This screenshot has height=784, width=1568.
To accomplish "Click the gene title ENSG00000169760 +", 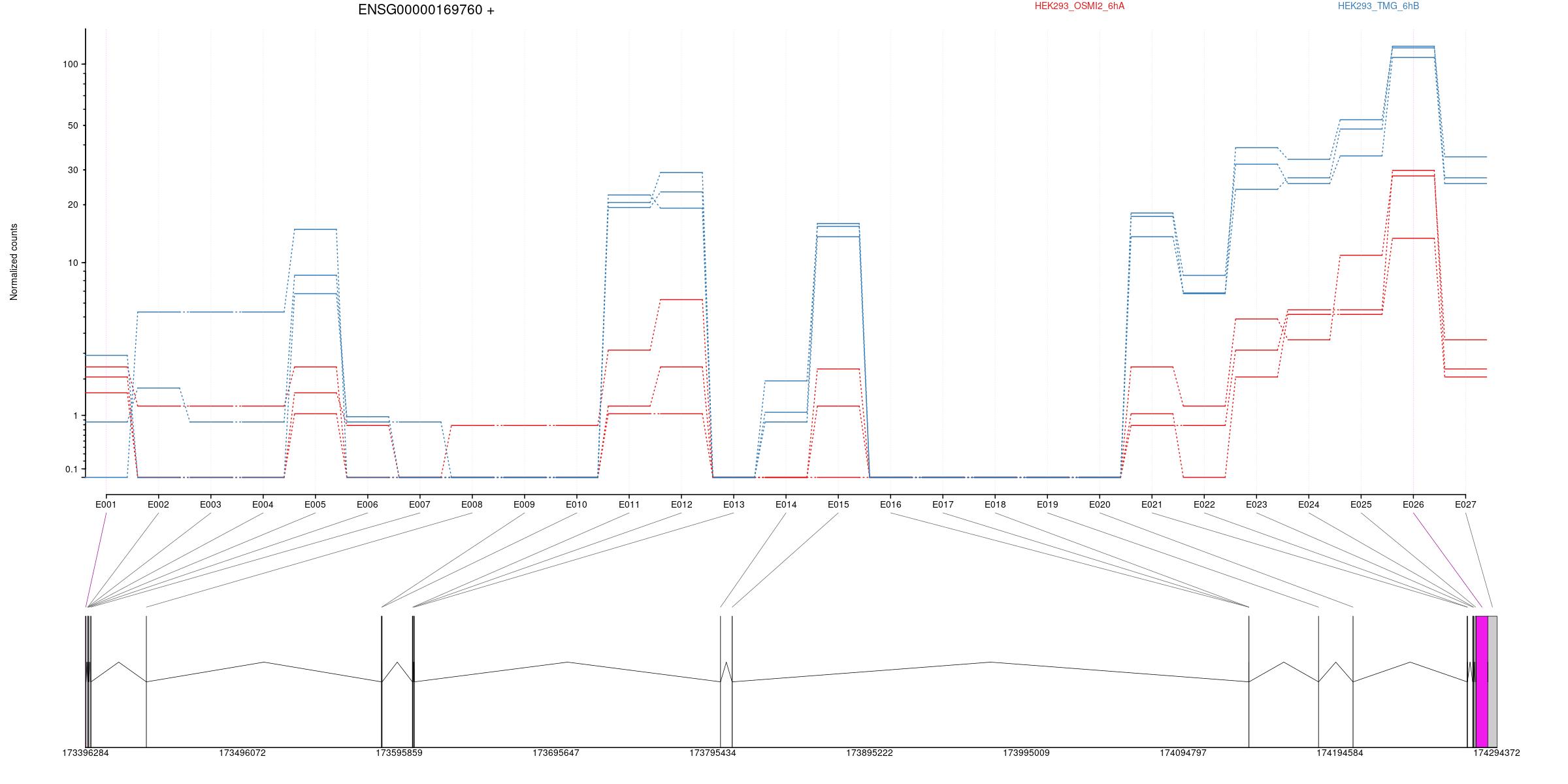I will [x=426, y=10].
